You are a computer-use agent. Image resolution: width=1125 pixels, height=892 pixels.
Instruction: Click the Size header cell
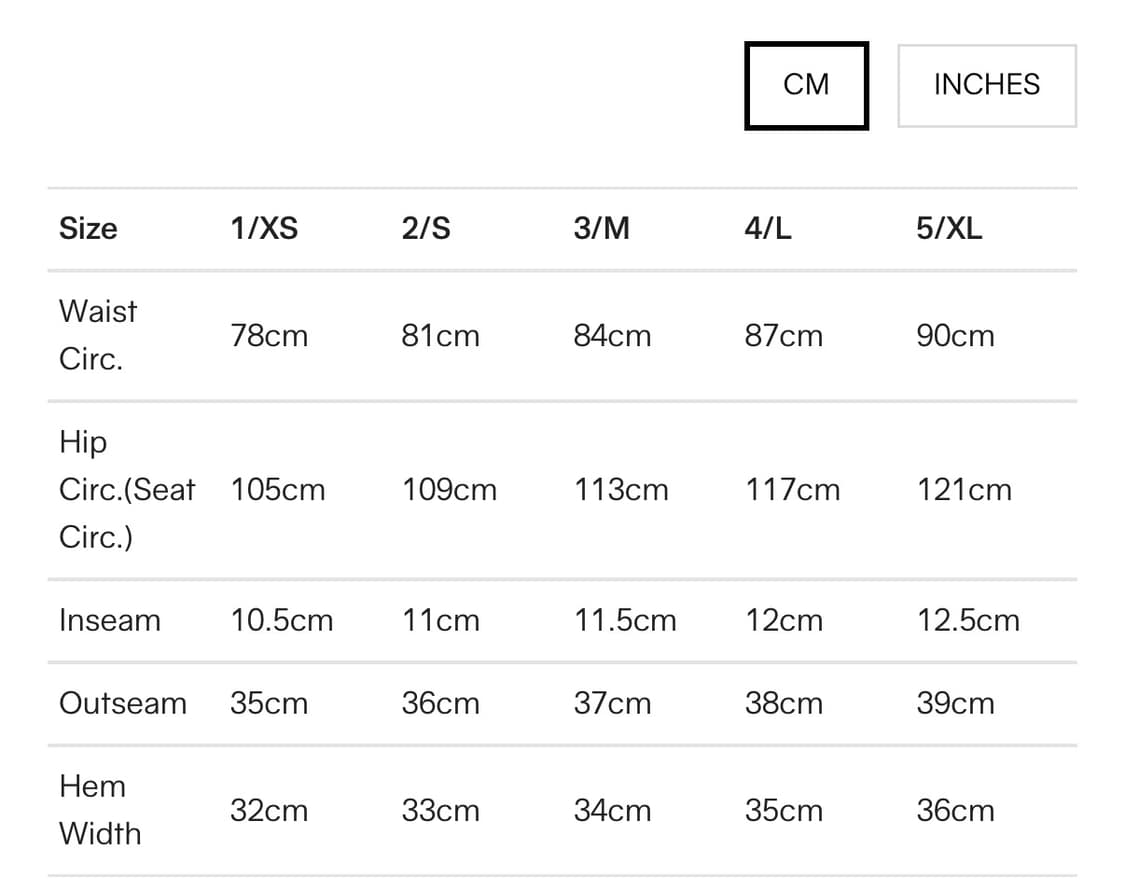(x=88, y=229)
